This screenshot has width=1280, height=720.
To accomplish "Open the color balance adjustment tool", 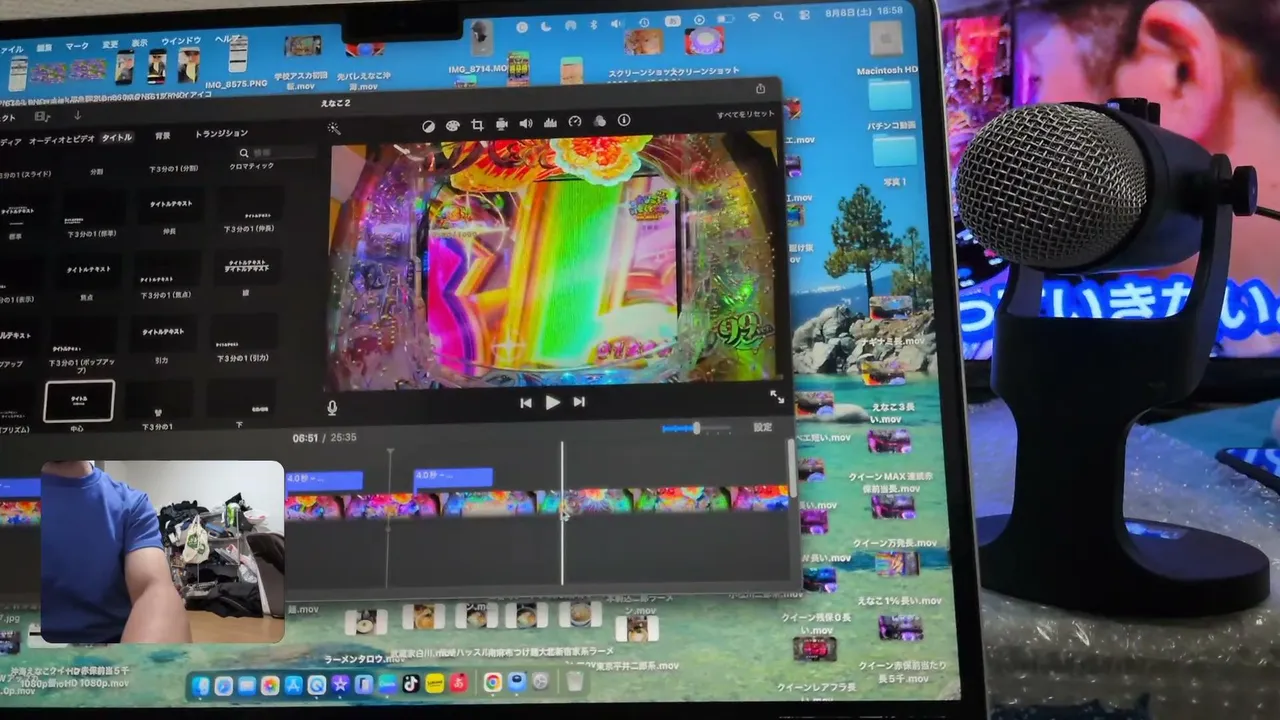I will coord(428,125).
